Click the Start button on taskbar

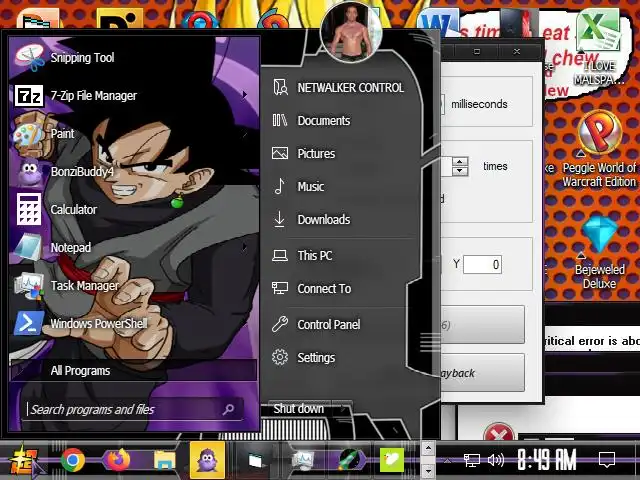[25, 460]
